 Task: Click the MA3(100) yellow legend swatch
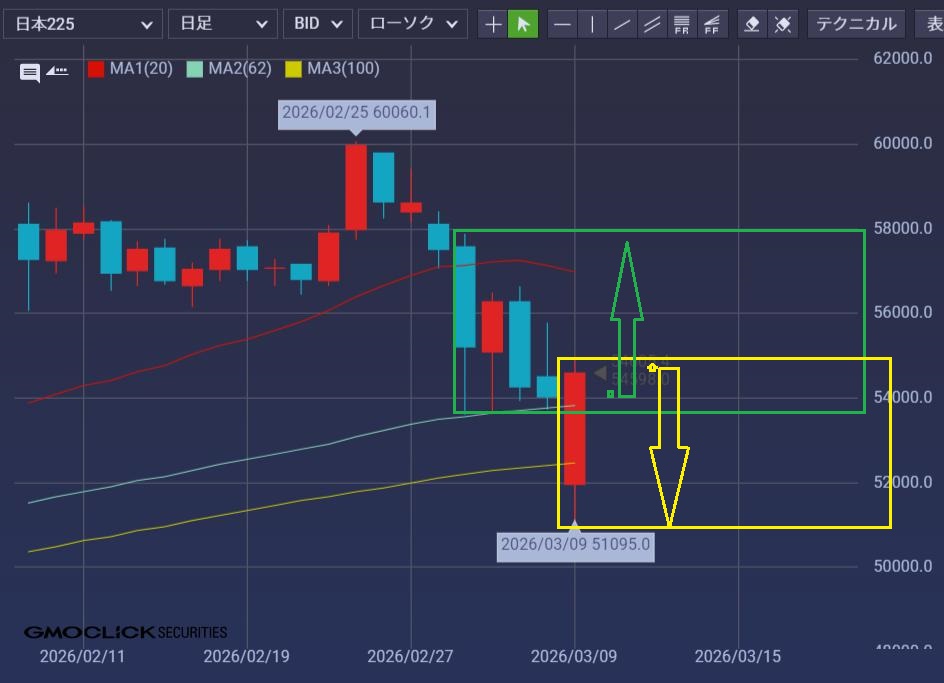tap(293, 69)
